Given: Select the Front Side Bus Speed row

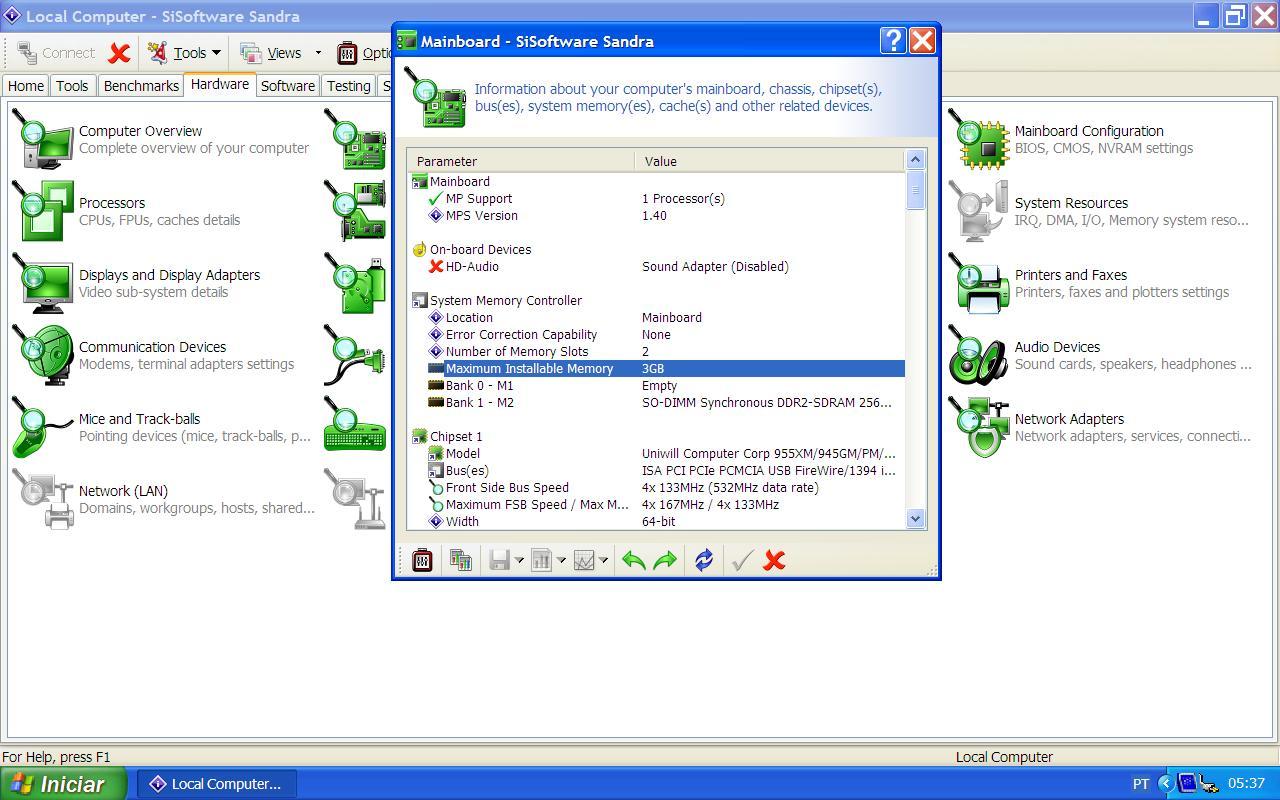Looking at the screenshot, I should coord(656,487).
